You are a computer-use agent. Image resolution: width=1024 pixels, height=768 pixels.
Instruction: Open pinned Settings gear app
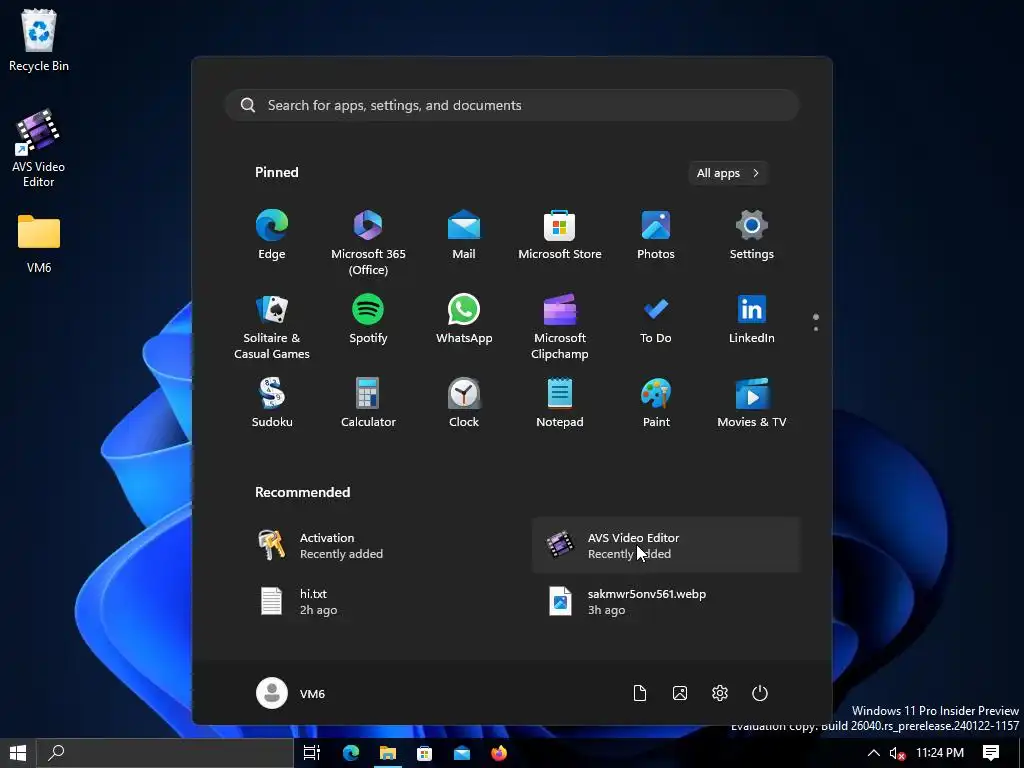(x=752, y=235)
